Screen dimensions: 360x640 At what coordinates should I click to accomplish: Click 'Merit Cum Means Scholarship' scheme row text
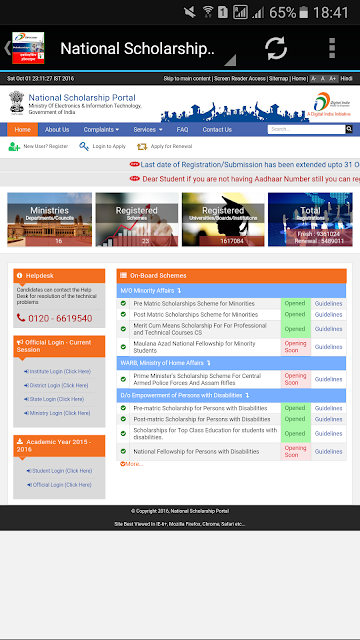click(200, 329)
